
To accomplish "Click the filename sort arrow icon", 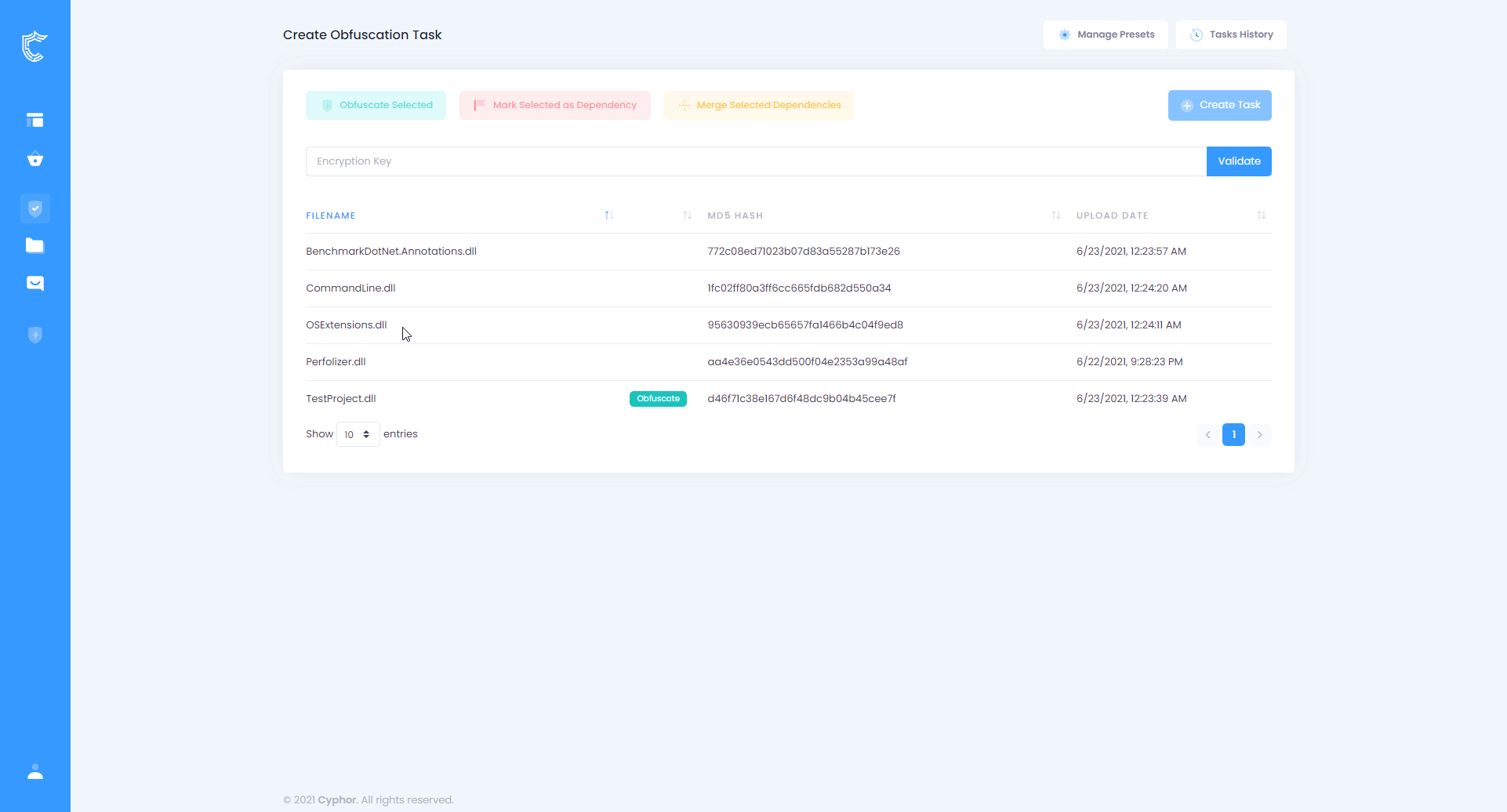I will point(609,216).
